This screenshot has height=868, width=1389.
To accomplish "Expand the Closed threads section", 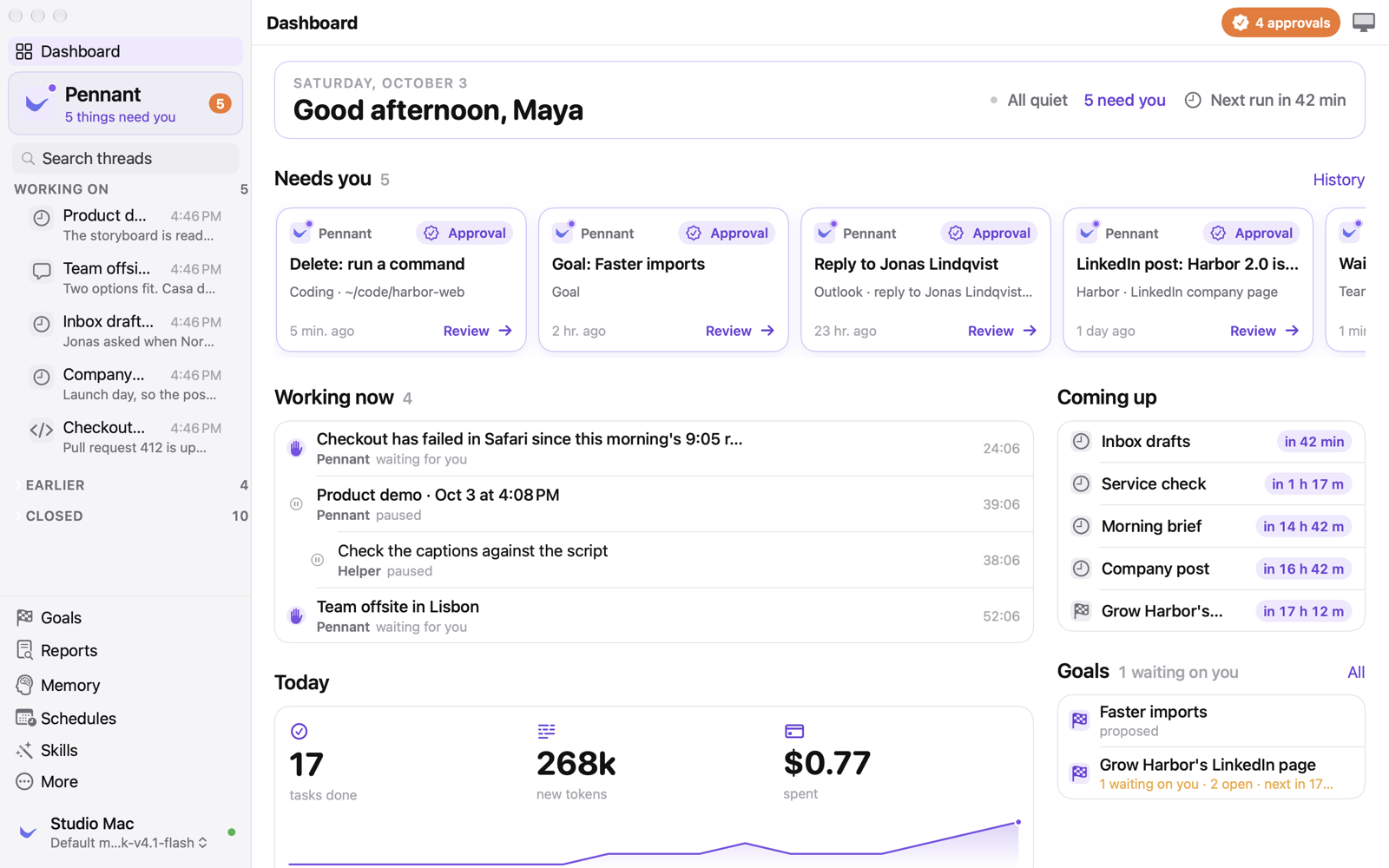I will tap(130, 516).
